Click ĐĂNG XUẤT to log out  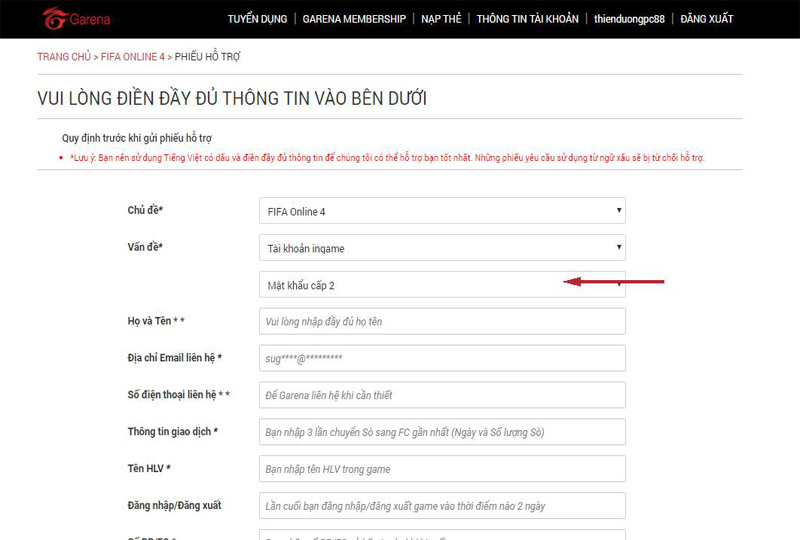pyautogui.click(x=707, y=19)
